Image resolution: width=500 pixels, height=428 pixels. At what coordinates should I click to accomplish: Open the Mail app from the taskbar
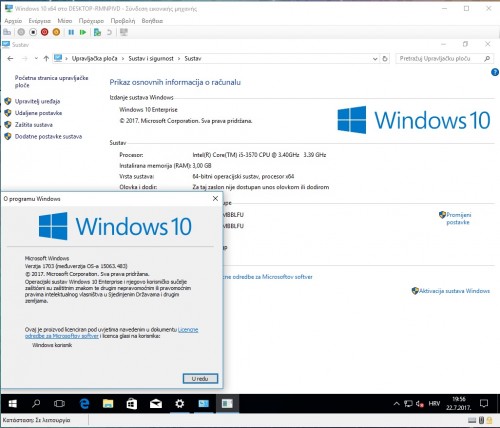(156, 404)
